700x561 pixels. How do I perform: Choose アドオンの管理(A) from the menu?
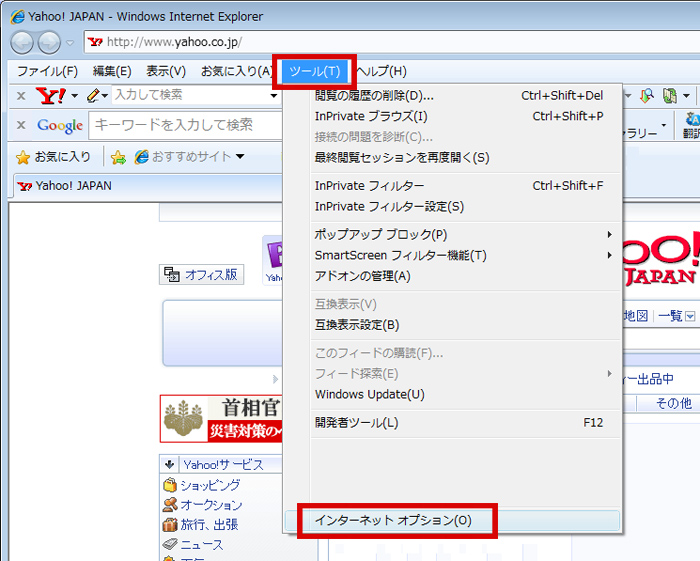point(453,276)
